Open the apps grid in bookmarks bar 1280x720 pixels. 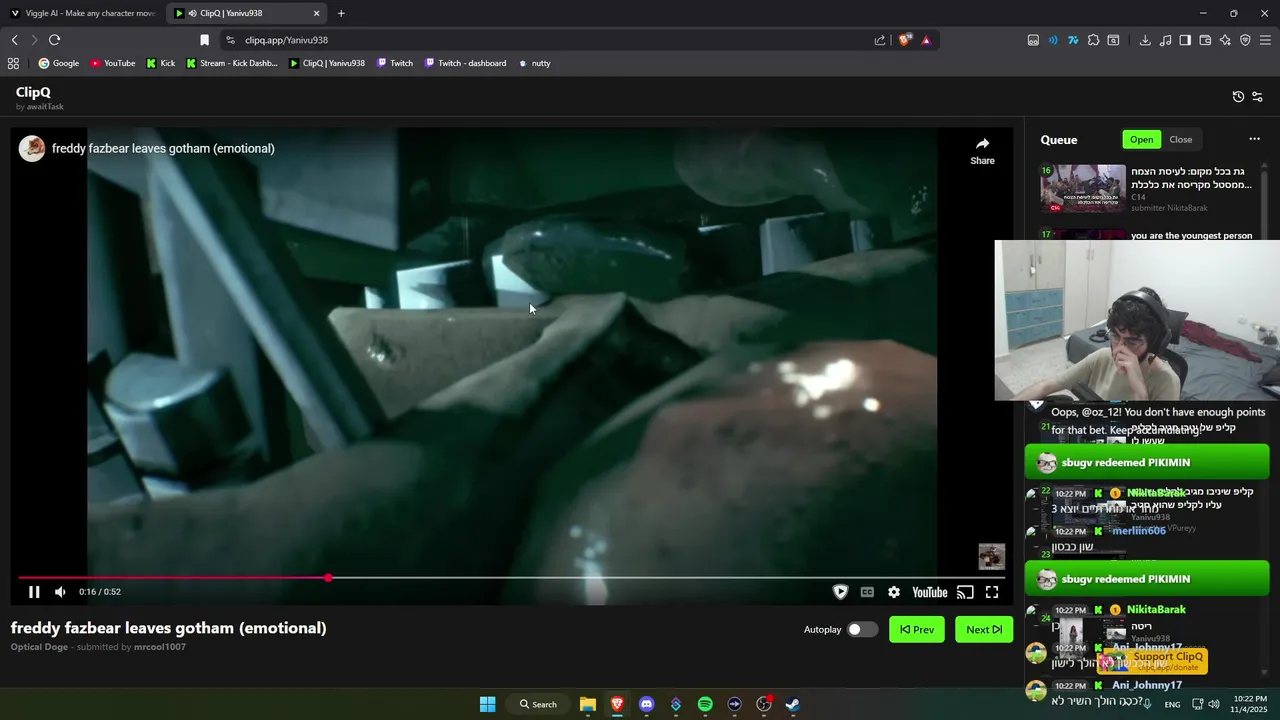pyautogui.click(x=13, y=63)
